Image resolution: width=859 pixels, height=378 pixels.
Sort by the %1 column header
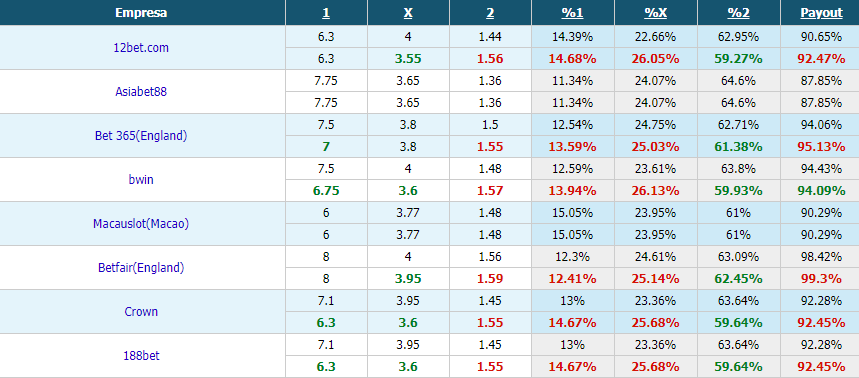coord(572,13)
